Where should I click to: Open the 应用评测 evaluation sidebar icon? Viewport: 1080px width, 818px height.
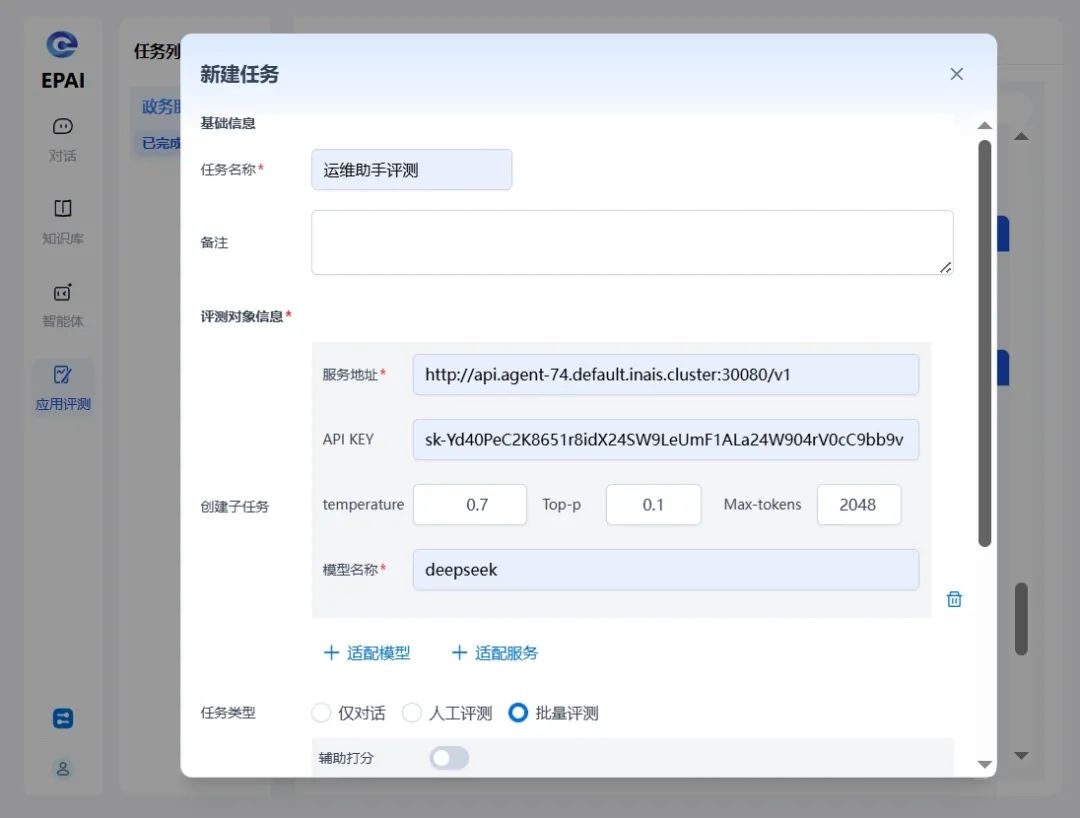click(62, 375)
